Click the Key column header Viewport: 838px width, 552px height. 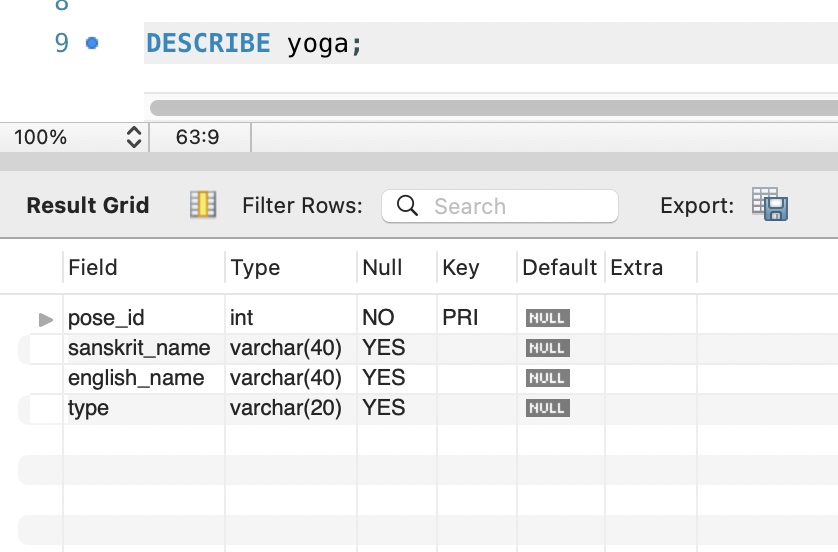point(461,267)
